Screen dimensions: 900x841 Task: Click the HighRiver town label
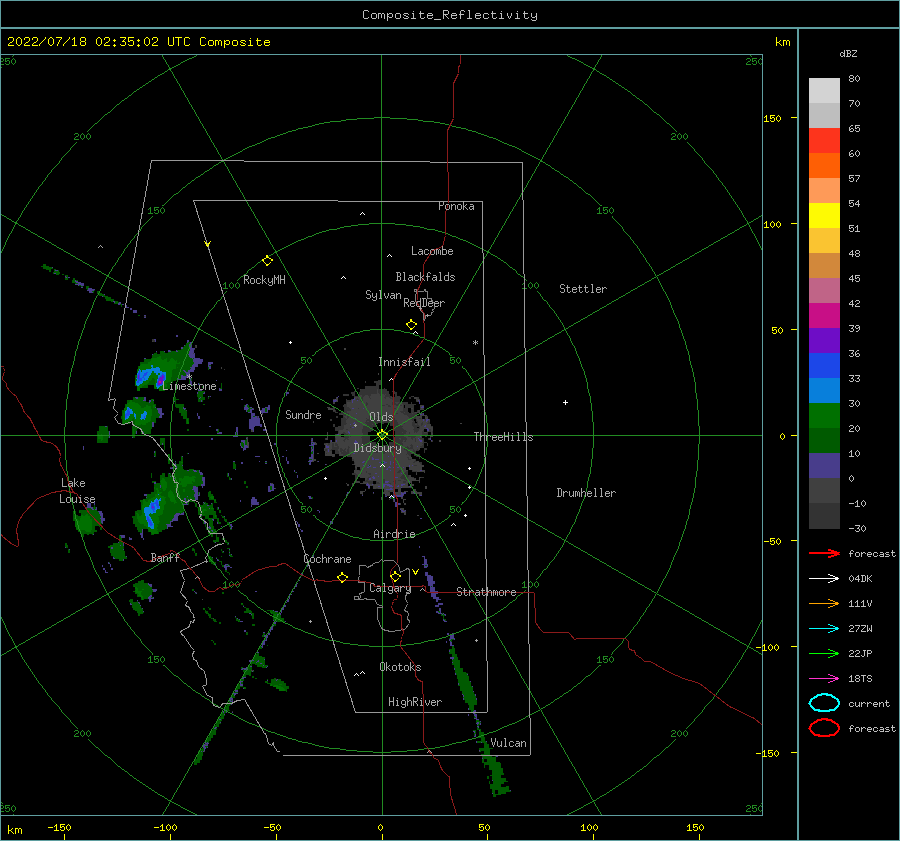415,702
